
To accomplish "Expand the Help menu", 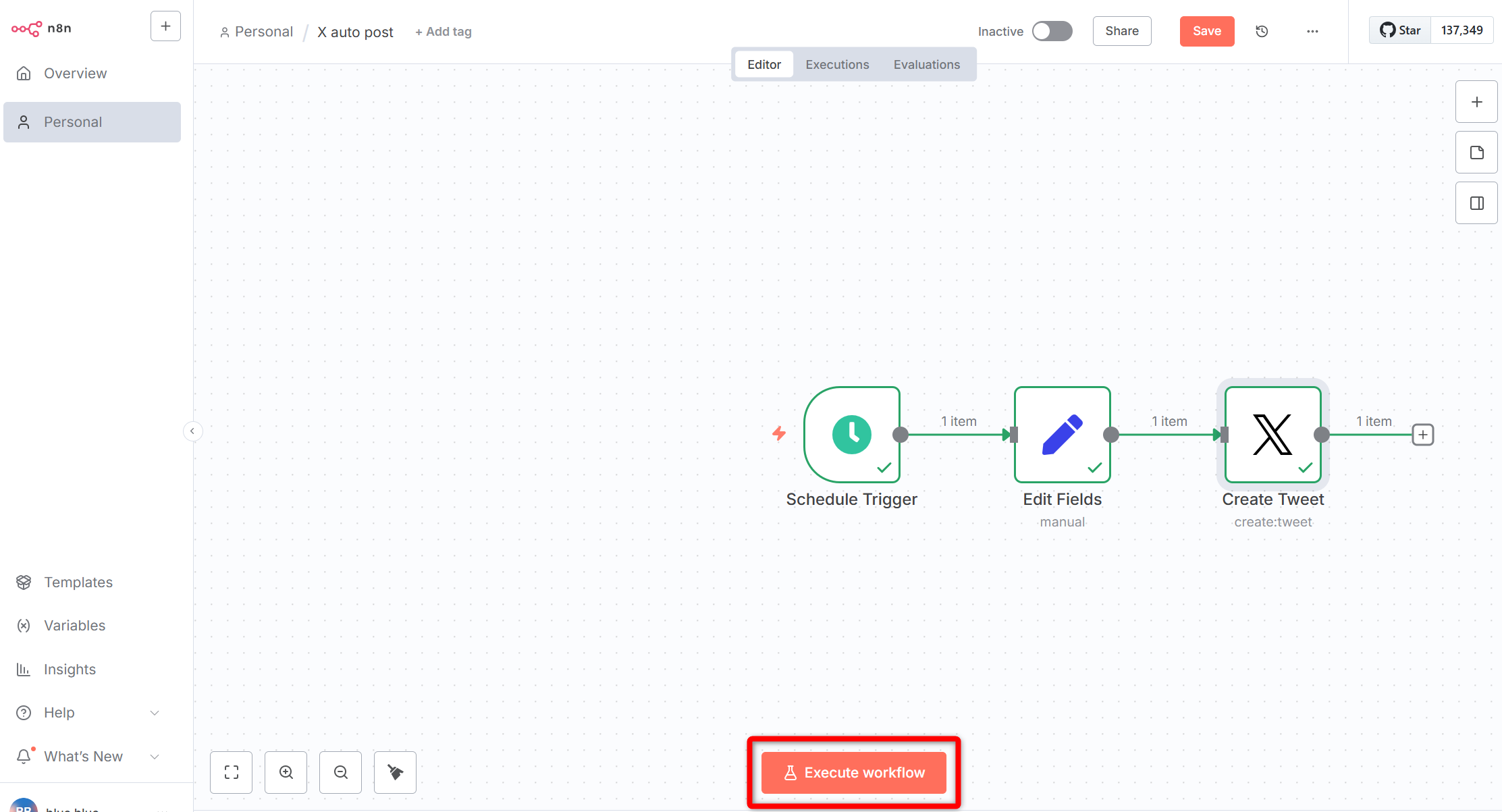I will (92, 713).
